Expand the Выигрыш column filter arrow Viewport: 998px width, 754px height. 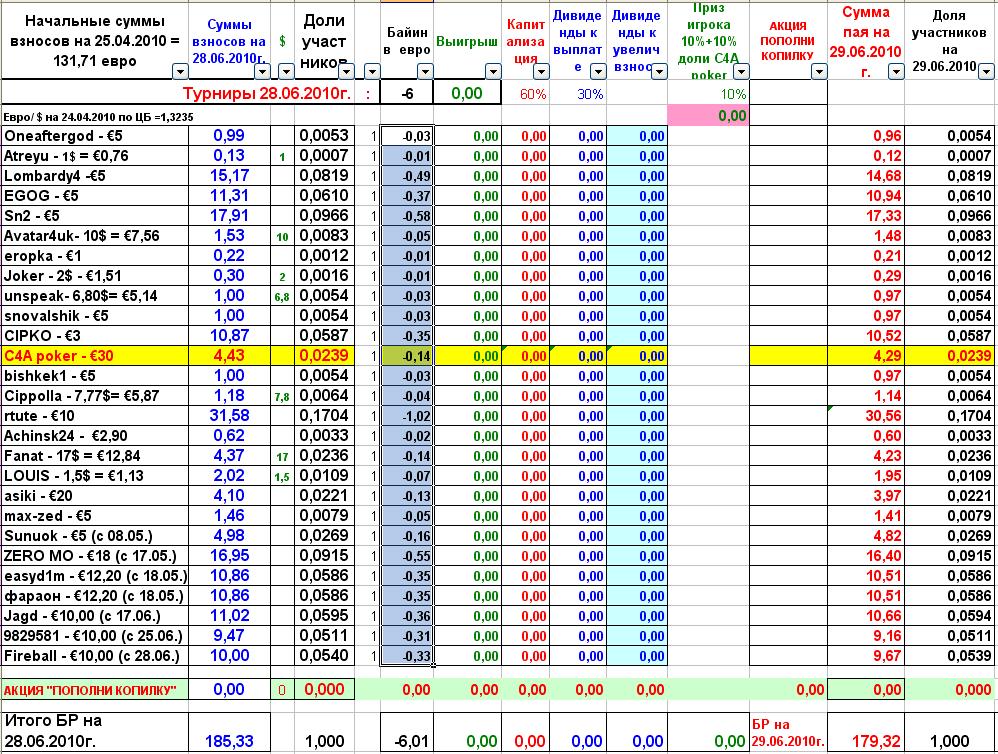coord(493,71)
